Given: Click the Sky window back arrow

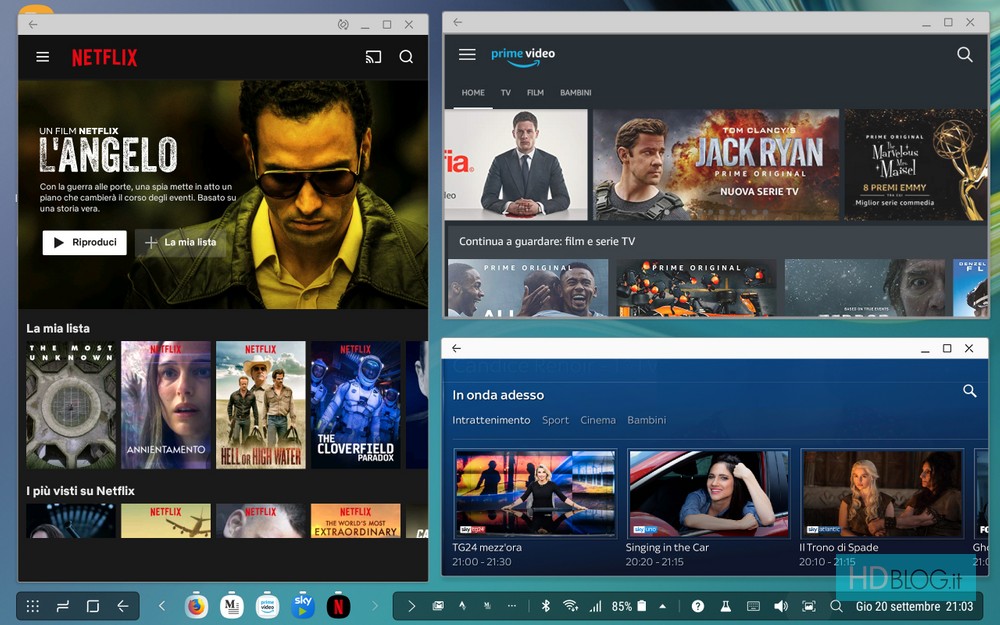Looking at the screenshot, I should pos(456,348).
